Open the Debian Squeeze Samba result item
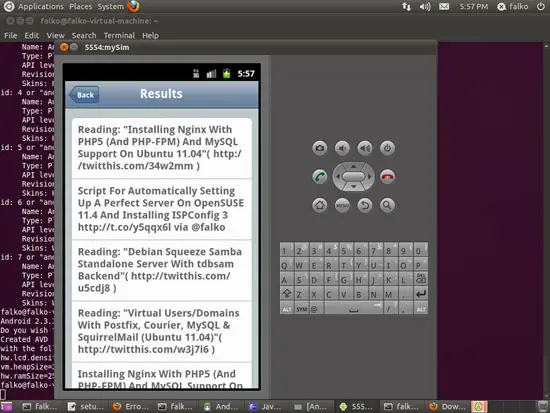The height and width of the screenshot is (413, 550). [162, 270]
